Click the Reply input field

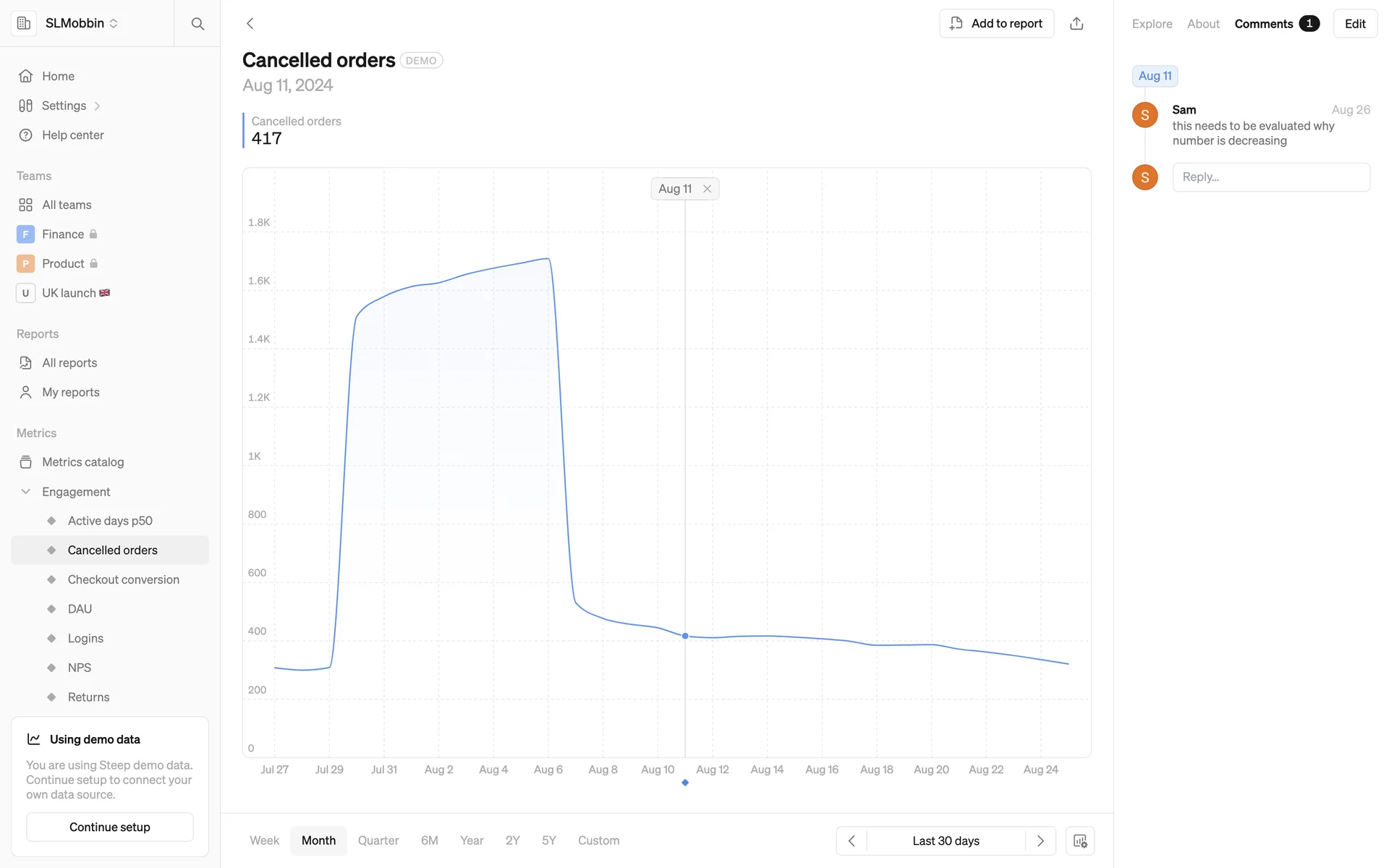tap(1271, 177)
